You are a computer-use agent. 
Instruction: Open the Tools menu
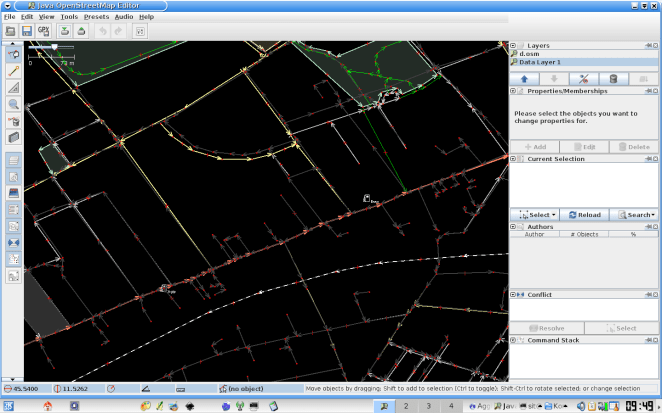(68, 17)
